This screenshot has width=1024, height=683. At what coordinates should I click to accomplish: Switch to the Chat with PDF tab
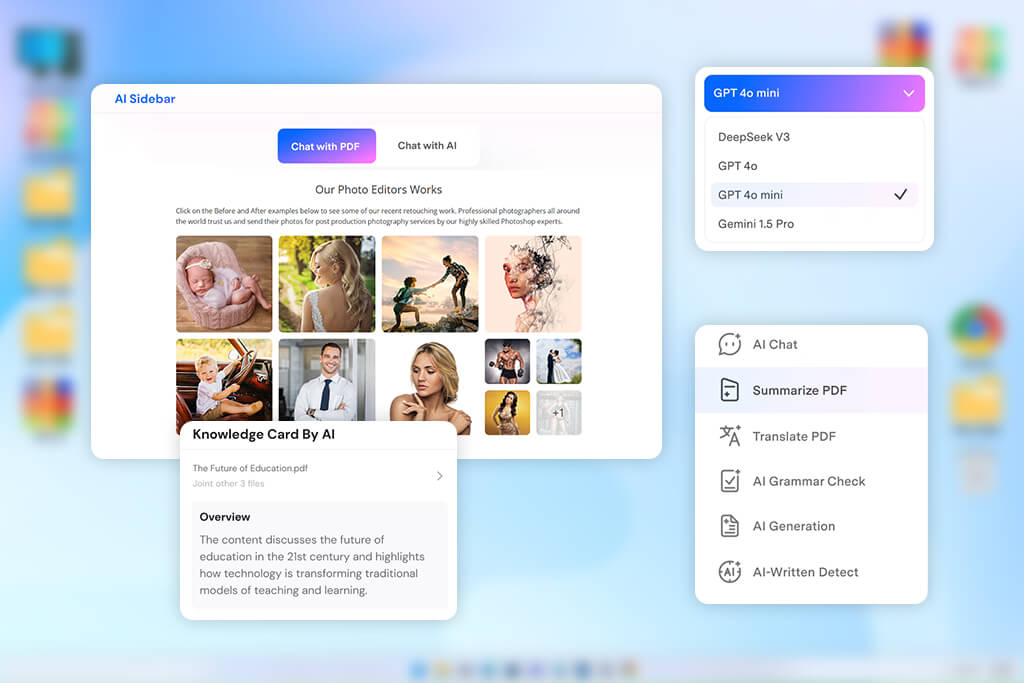(x=327, y=146)
